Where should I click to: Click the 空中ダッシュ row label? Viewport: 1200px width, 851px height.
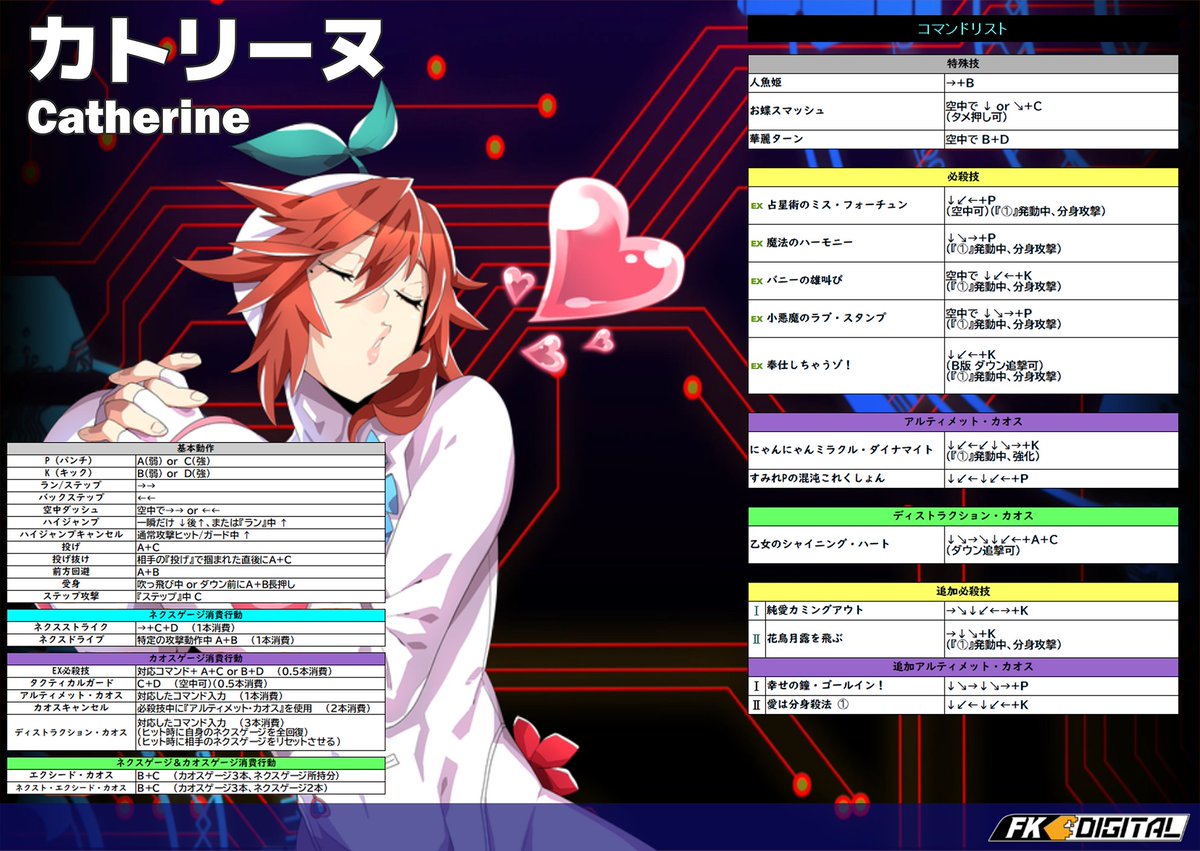coord(71,509)
